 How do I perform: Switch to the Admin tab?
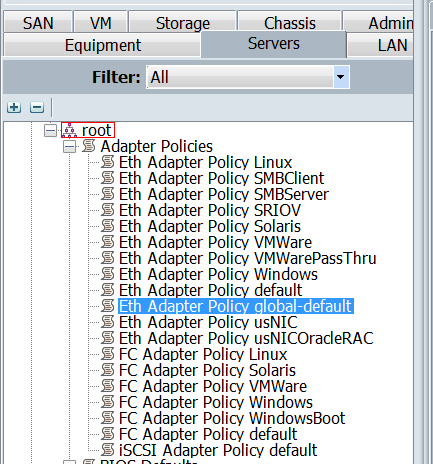[378, 22]
